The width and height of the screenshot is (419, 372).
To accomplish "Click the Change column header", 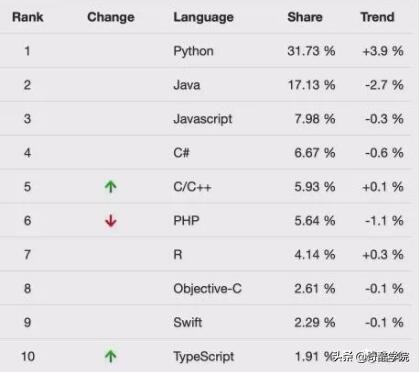I will coord(111,17).
